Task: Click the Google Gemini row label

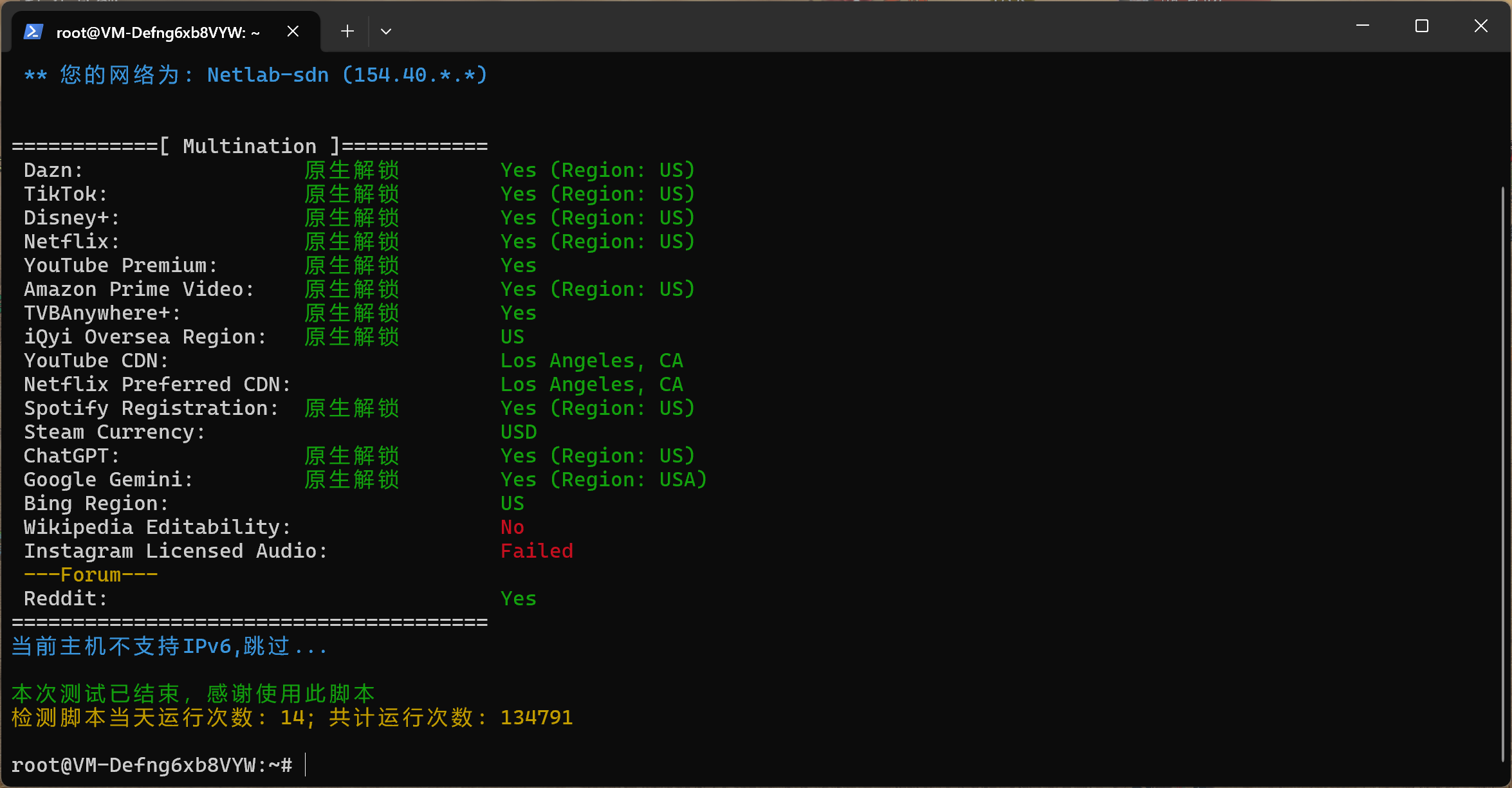Action: pyautogui.click(x=108, y=480)
